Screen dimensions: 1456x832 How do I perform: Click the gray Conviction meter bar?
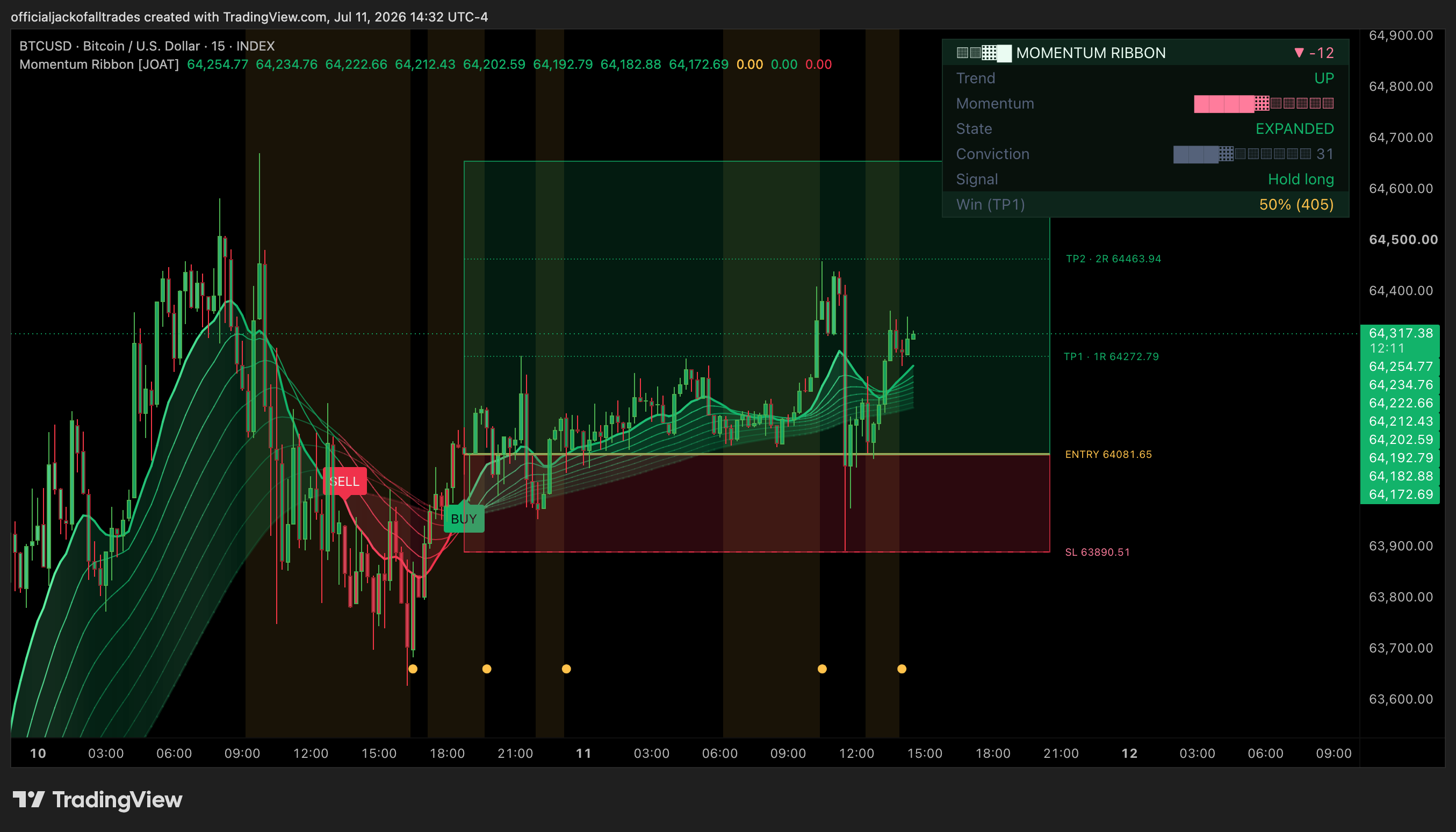click(x=1242, y=154)
